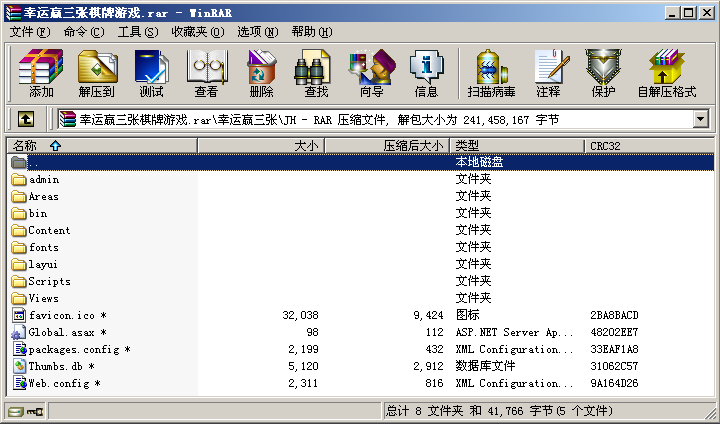Click the 自解压格式 (SFX) toolbar icon
The image size is (720, 424).
pos(666,74)
